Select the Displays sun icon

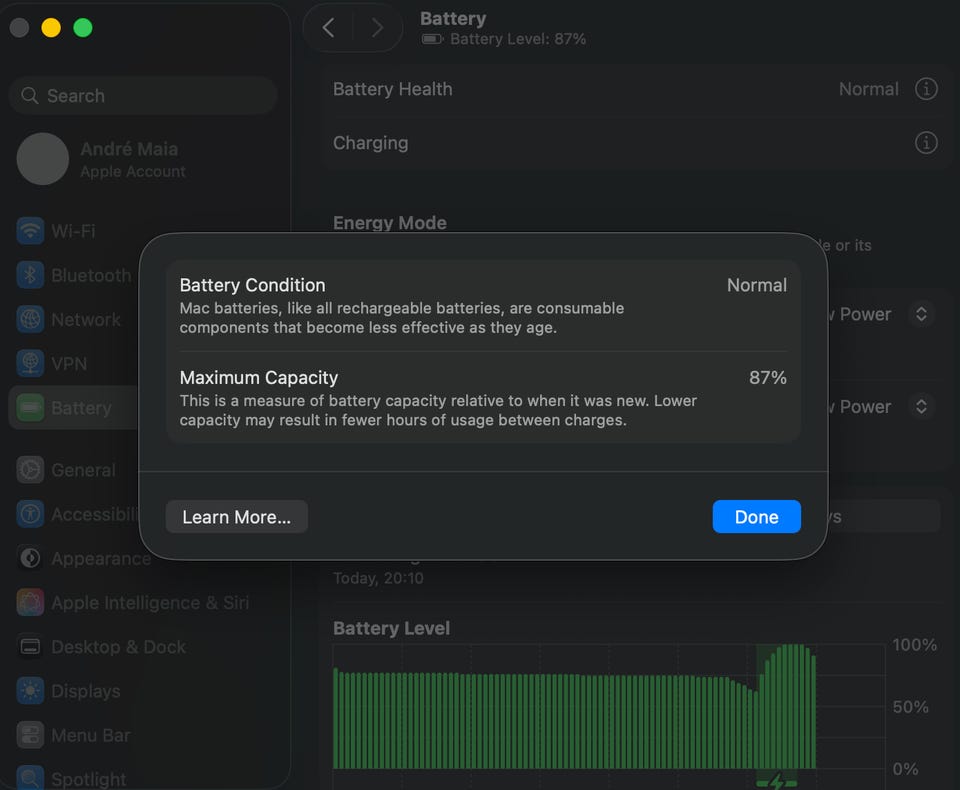tap(30, 691)
